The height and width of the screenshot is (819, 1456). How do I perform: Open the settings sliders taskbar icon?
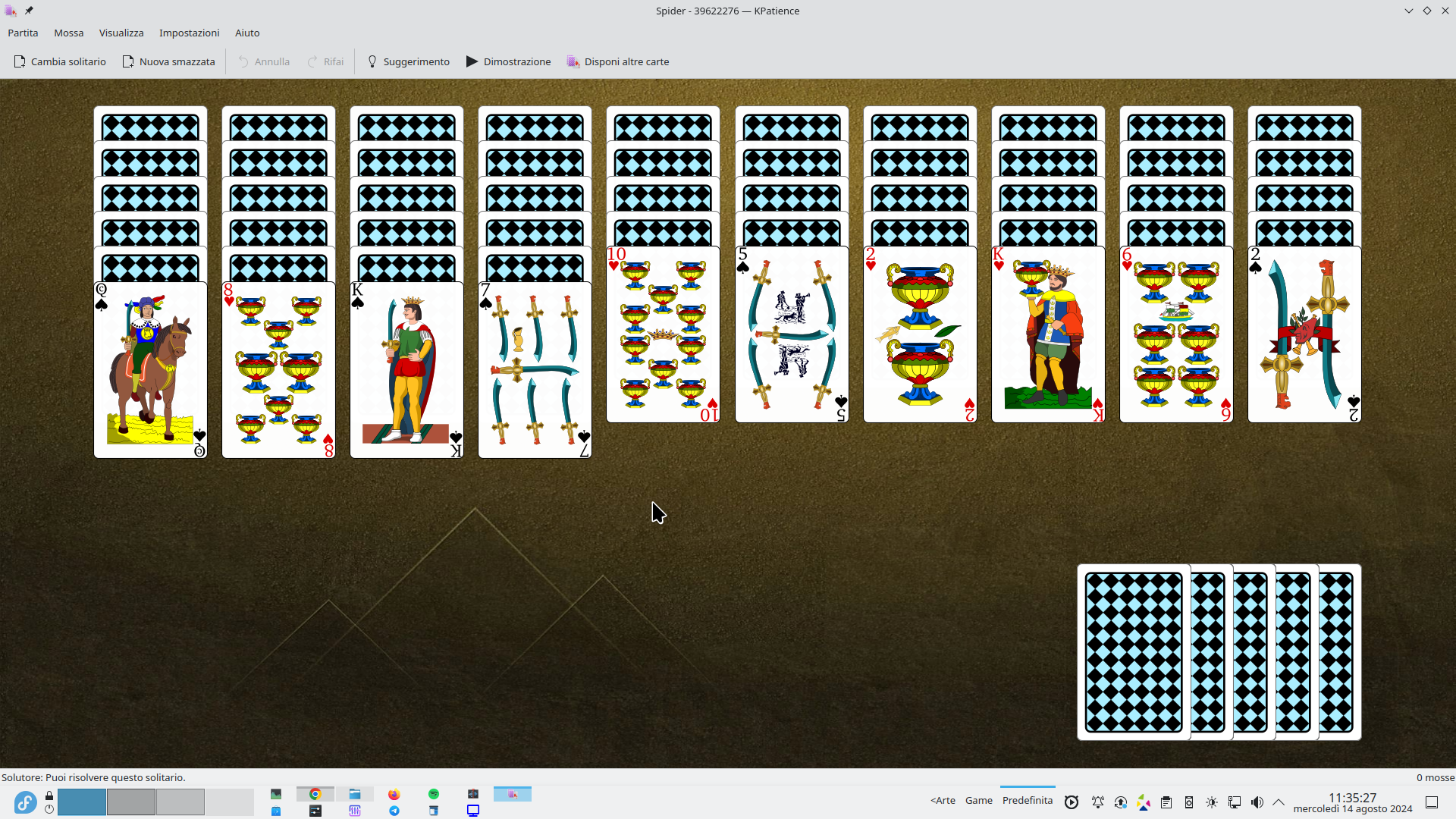[315, 811]
